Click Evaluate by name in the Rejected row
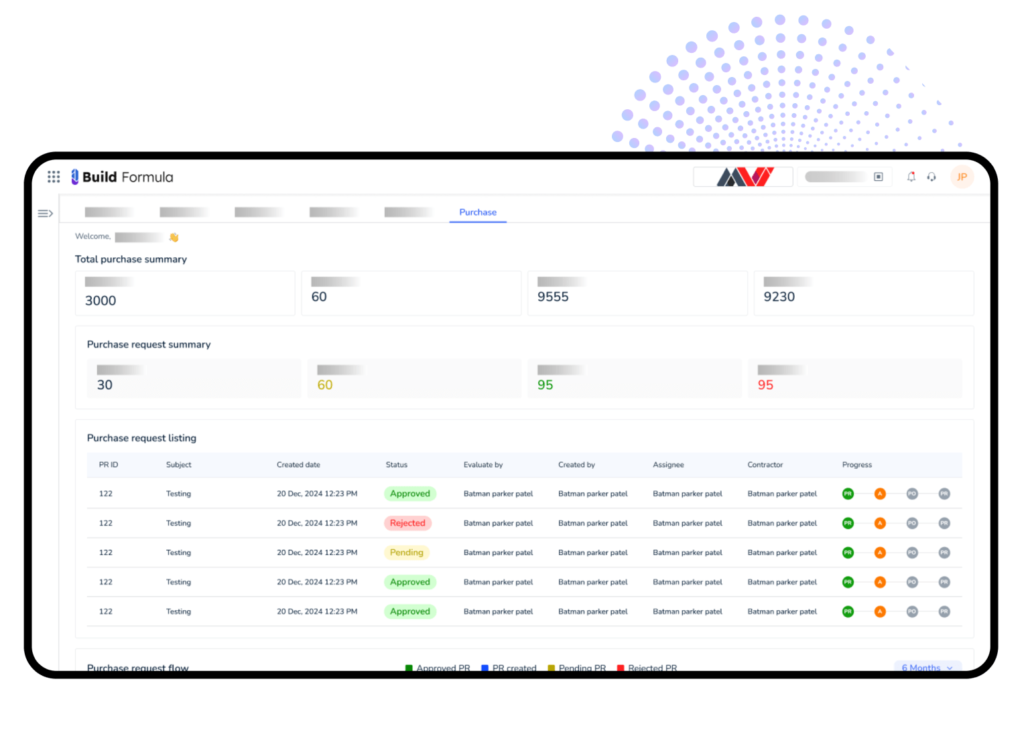Screen dimensions: 1024x730 click(498, 523)
